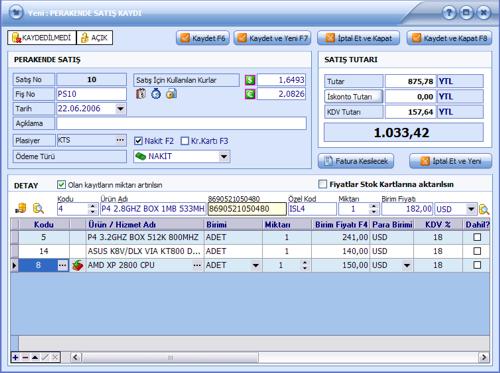Enable Fiyatlar Stok Kartlarına aktarılsın checkbox
500x373 pixels.
tap(323, 184)
